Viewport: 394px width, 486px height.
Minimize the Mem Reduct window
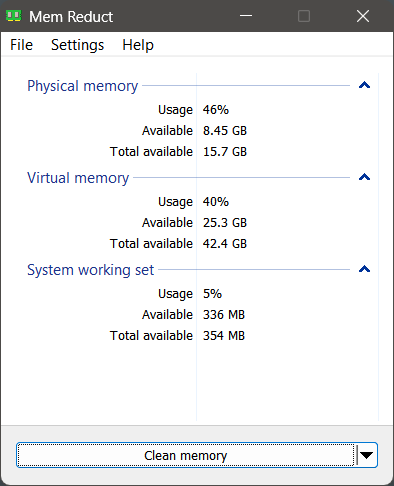pyautogui.click(x=246, y=16)
